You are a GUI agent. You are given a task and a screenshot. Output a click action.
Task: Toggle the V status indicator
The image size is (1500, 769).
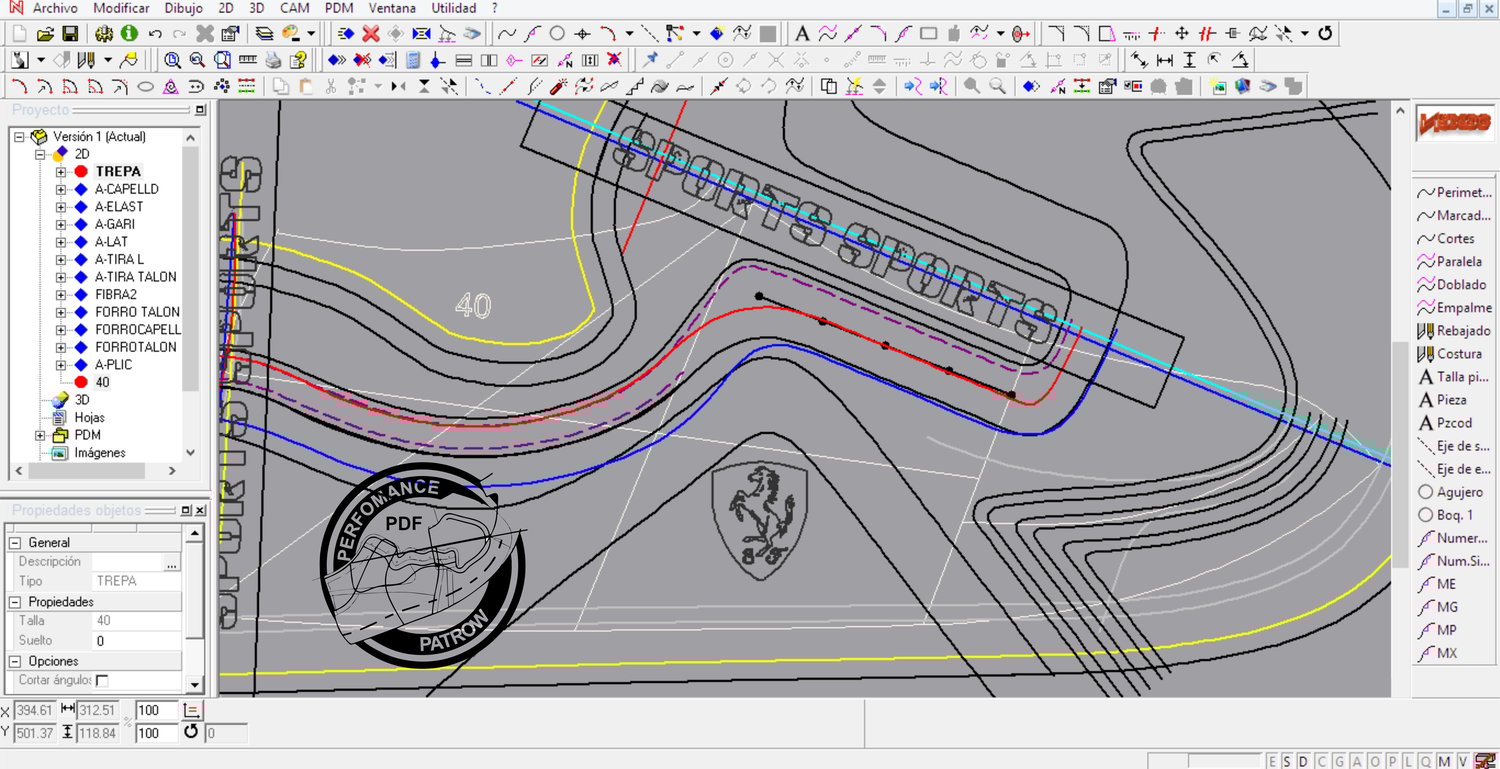1463,762
